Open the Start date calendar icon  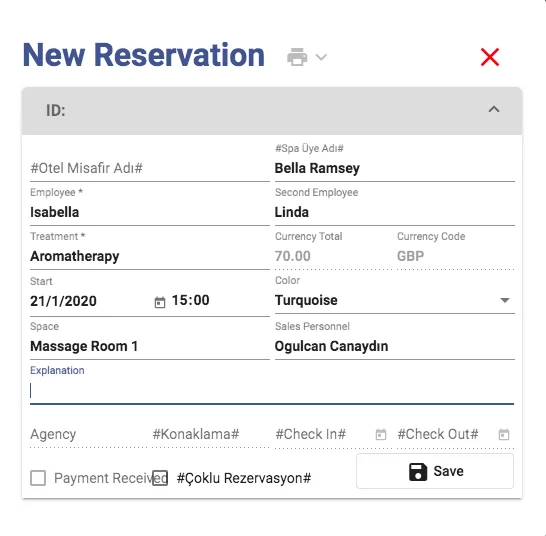coord(160,302)
